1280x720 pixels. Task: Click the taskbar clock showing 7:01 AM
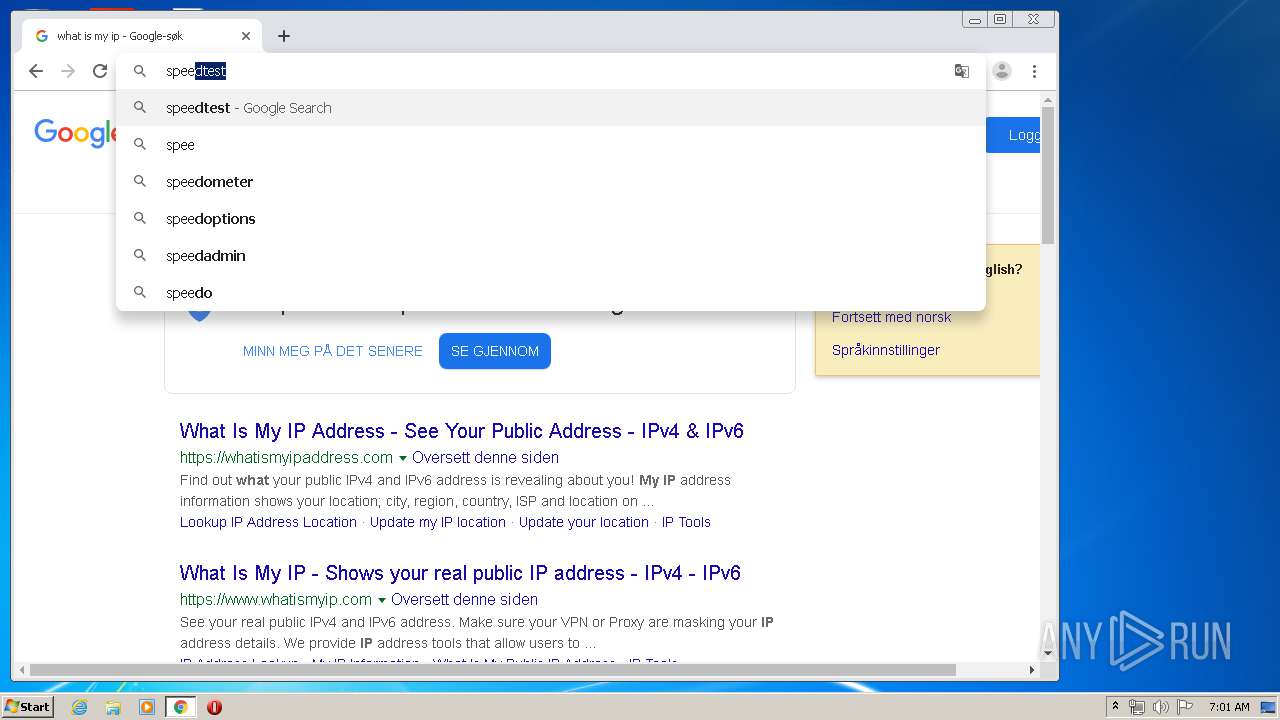(x=1229, y=707)
